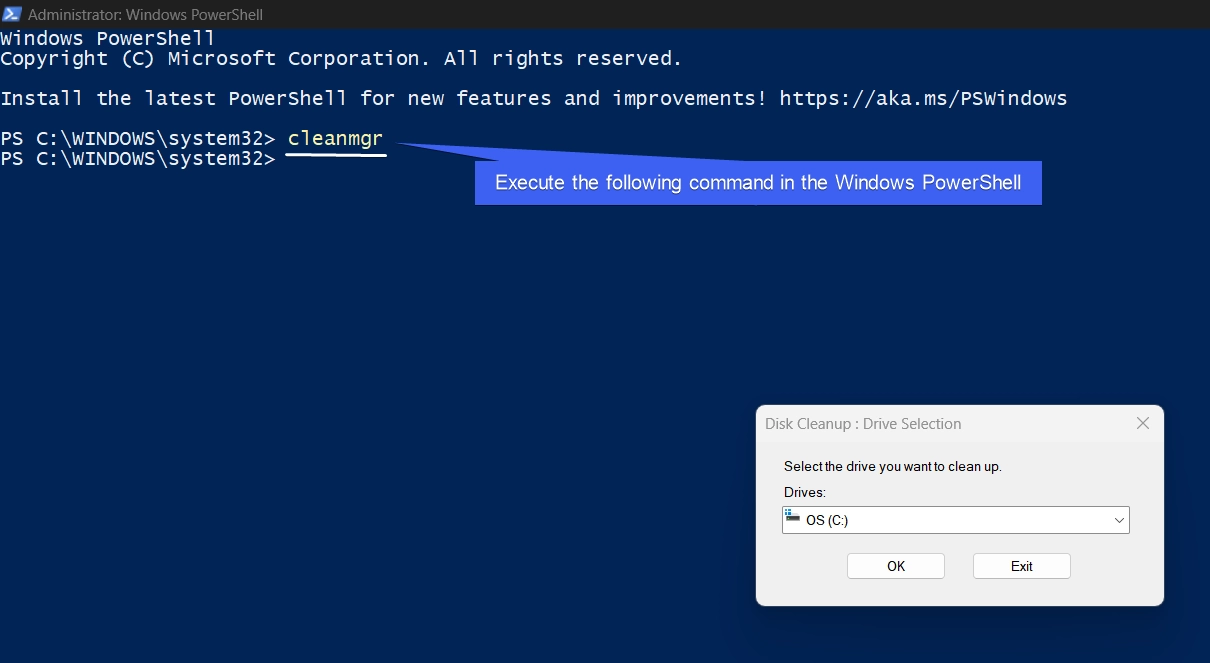Click the last empty PS C:\WINDOWS\system32> prompt
Screen dimensions: 1210x663
click(x=138, y=159)
